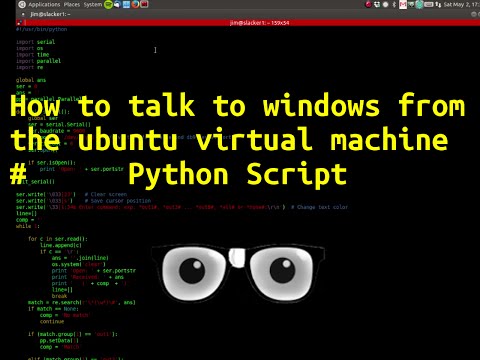Click the 'import serial' line
This screenshot has height=360, width=480.
tap(36, 42)
